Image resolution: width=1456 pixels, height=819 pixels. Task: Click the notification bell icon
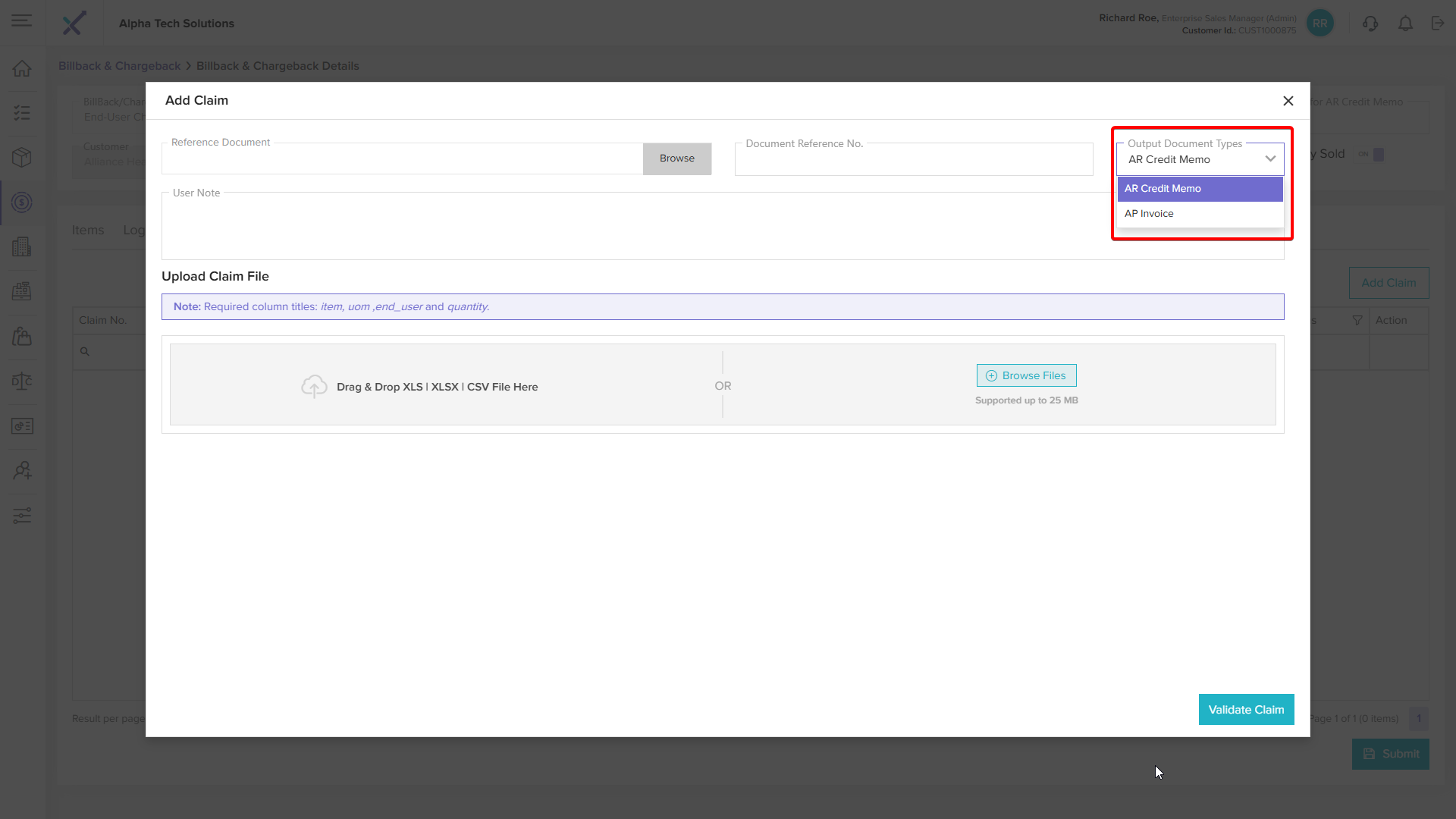[x=1405, y=24]
